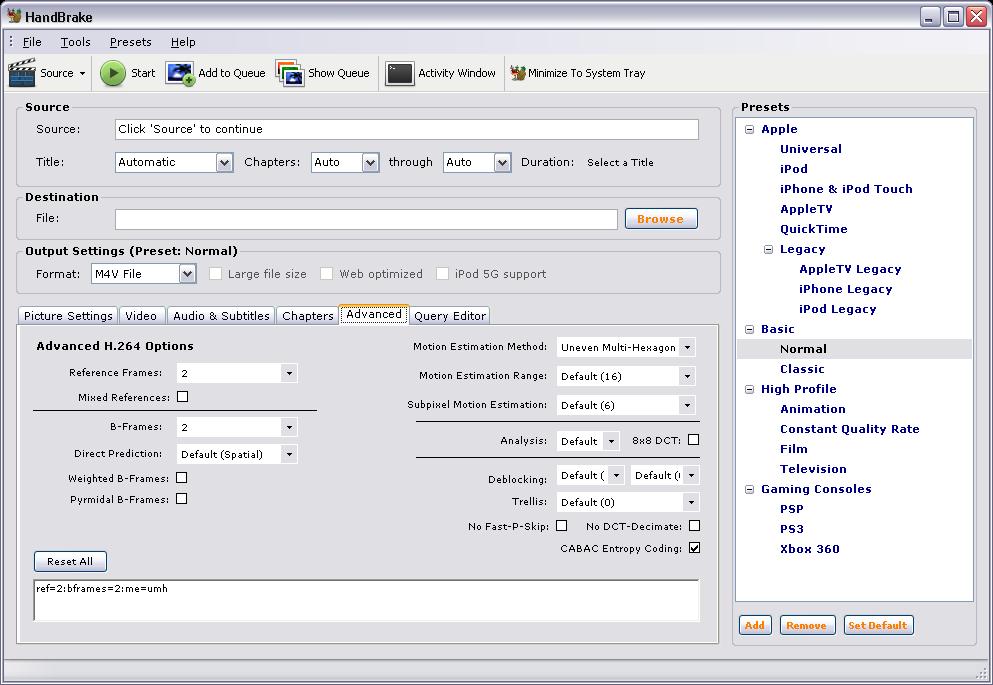The height and width of the screenshot is (685, 993).
Task: Enable Weighted B-Frames checkbox
Action: tap(181, 478)
